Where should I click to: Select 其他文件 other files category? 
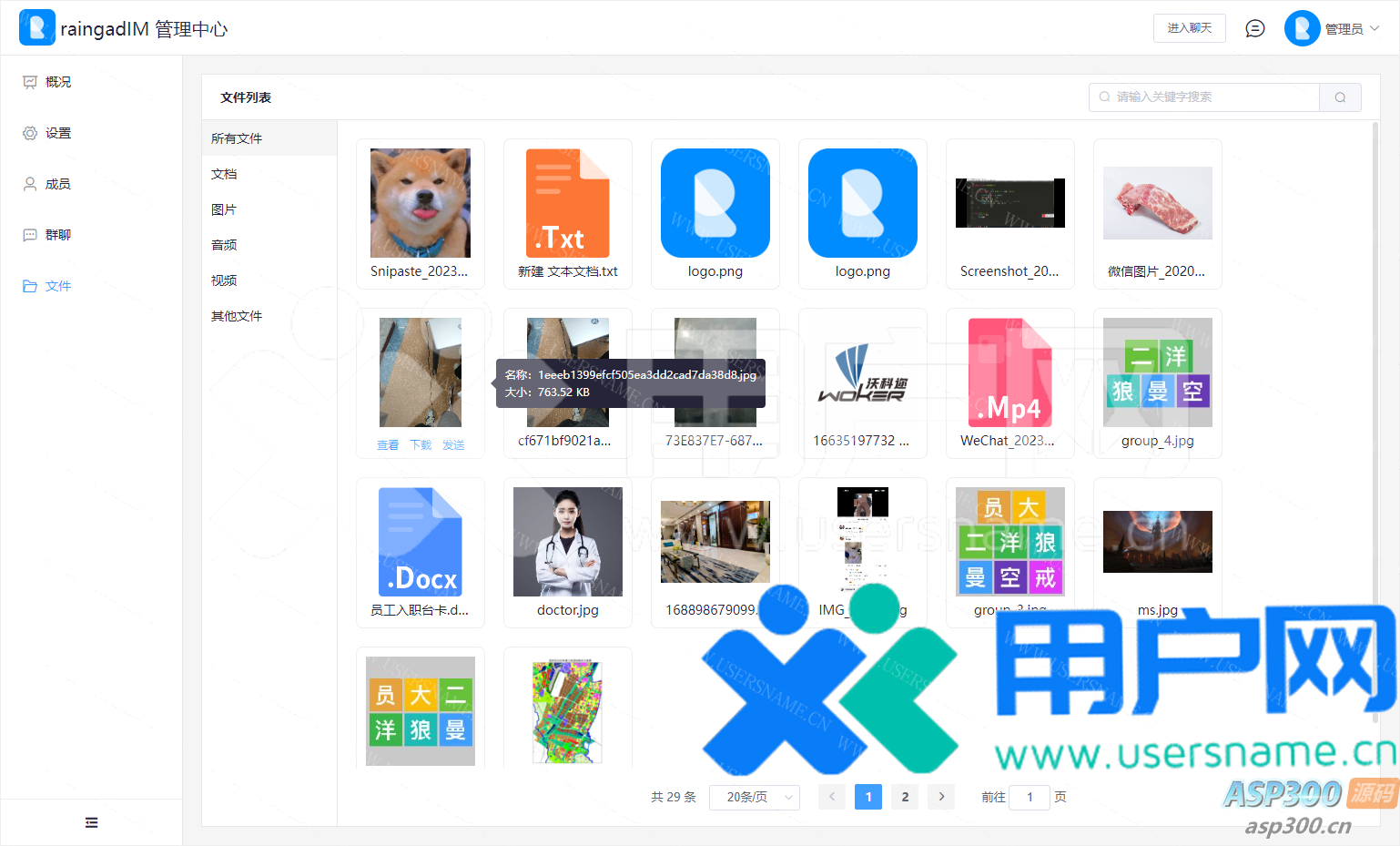pyautogui.click(x=237, y=316)
